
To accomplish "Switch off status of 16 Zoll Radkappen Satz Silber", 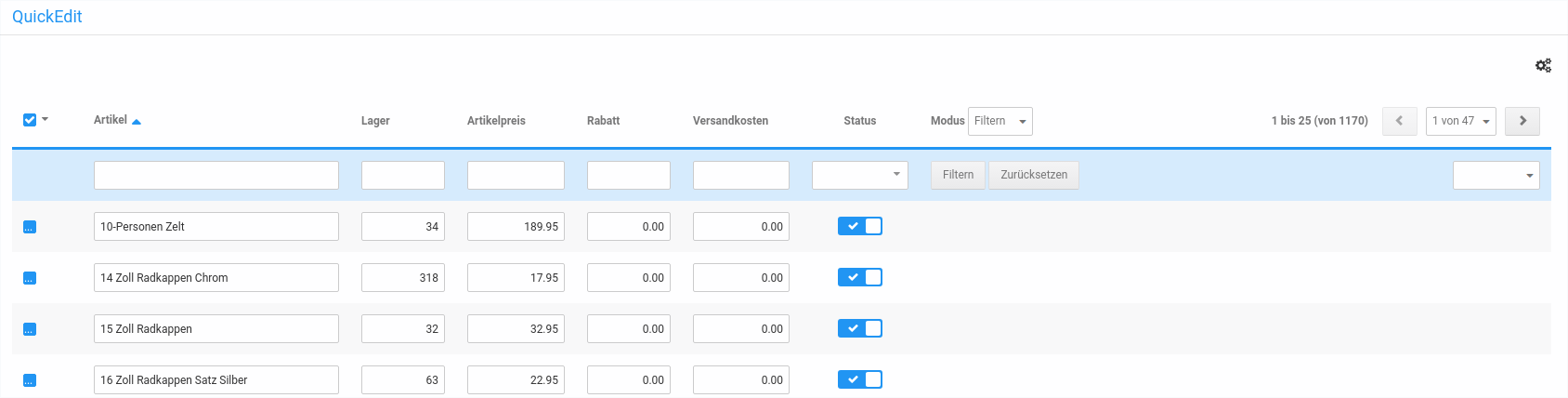I will click(859, 379).
